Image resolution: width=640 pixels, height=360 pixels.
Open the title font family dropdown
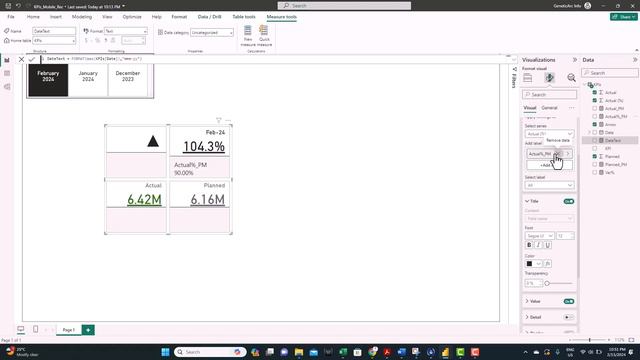(x=539, y=236)
